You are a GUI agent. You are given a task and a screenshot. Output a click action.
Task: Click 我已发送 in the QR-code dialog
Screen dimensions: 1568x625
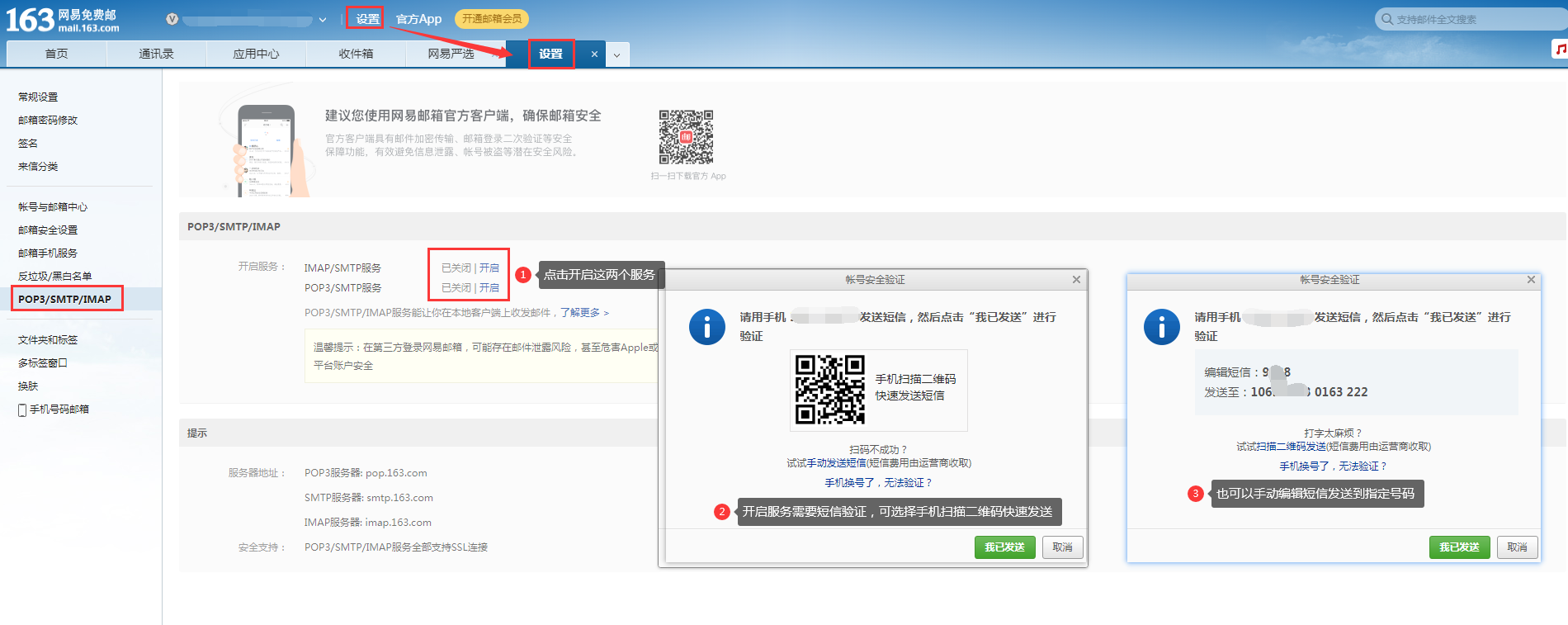pos(1004,547)
